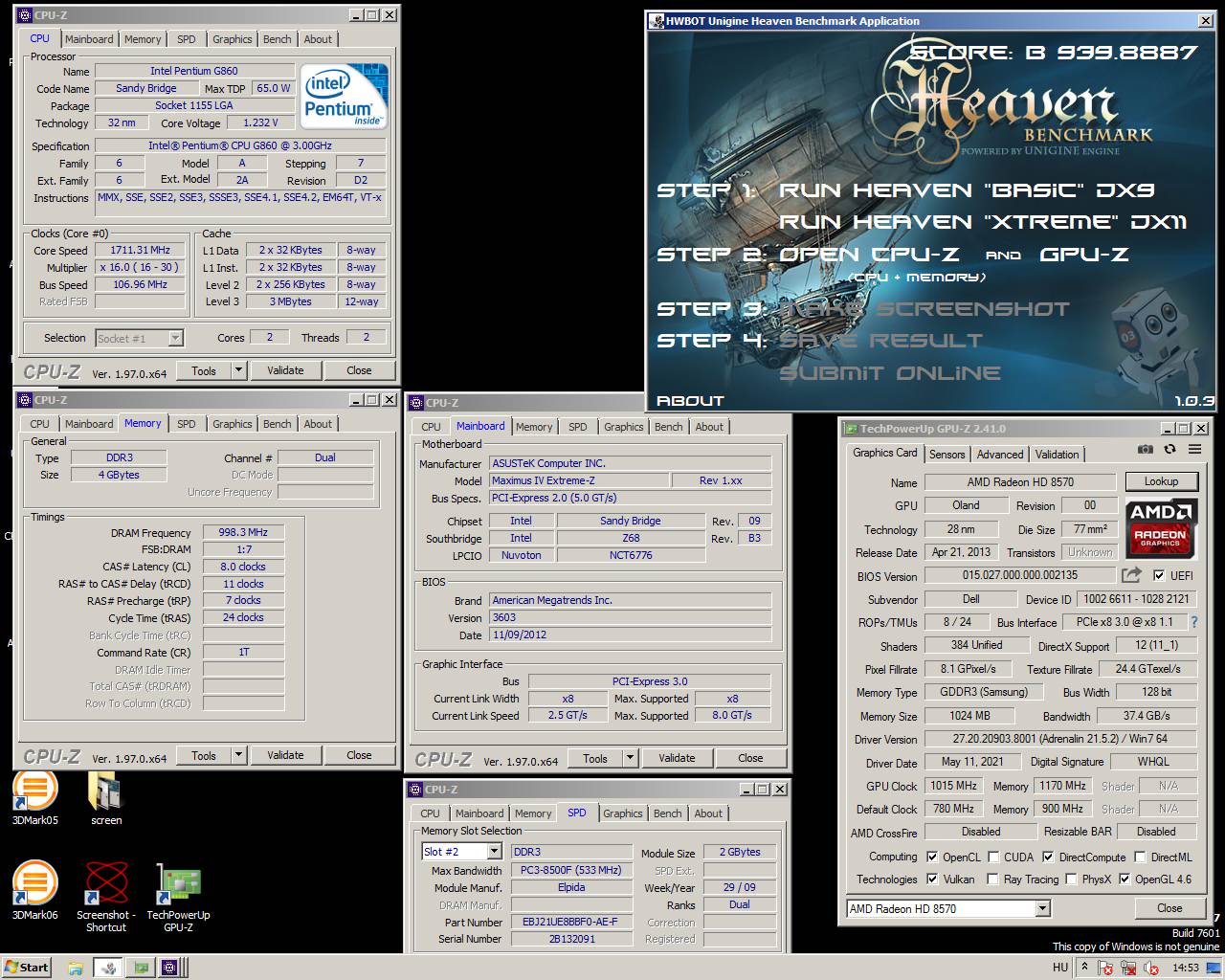
Task: Take a GPU-Z screenshot with camera icon
Action: click(x=1145, y=449)
